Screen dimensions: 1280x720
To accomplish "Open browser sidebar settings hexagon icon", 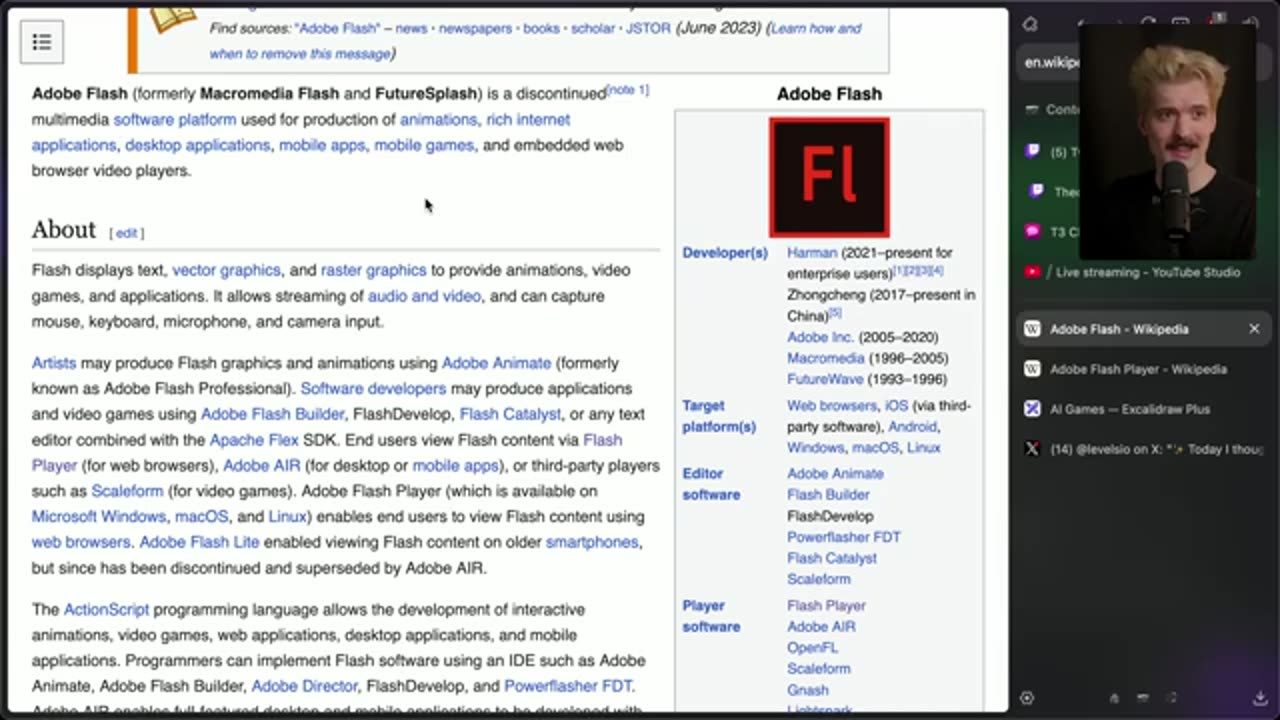I will click(x=1027, y=698).
